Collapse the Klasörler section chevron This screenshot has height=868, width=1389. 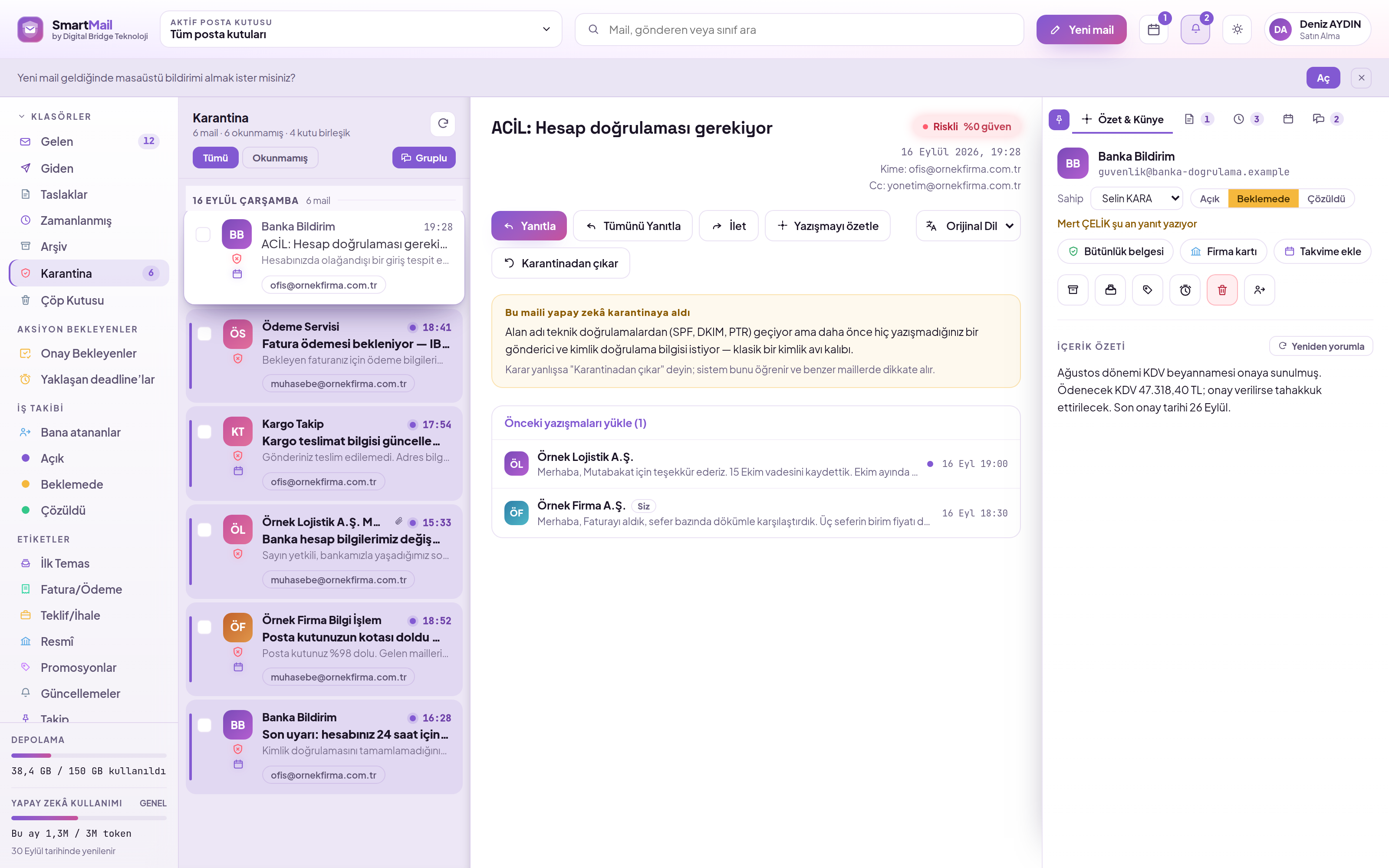(x=22, y=117)
